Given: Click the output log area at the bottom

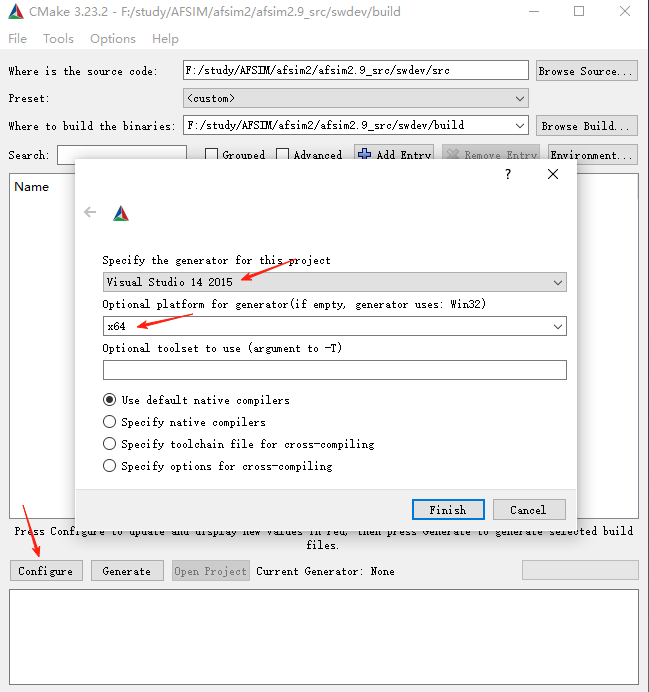Looking at the screenshot, I should (324, 637).
